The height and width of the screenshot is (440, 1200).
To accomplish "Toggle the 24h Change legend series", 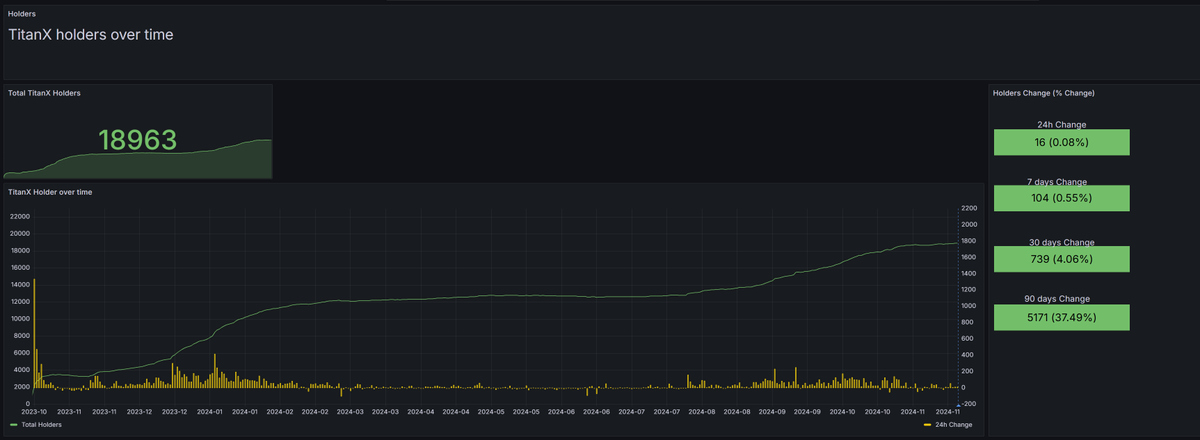I will pyautogui.click(x=954, y=425).
